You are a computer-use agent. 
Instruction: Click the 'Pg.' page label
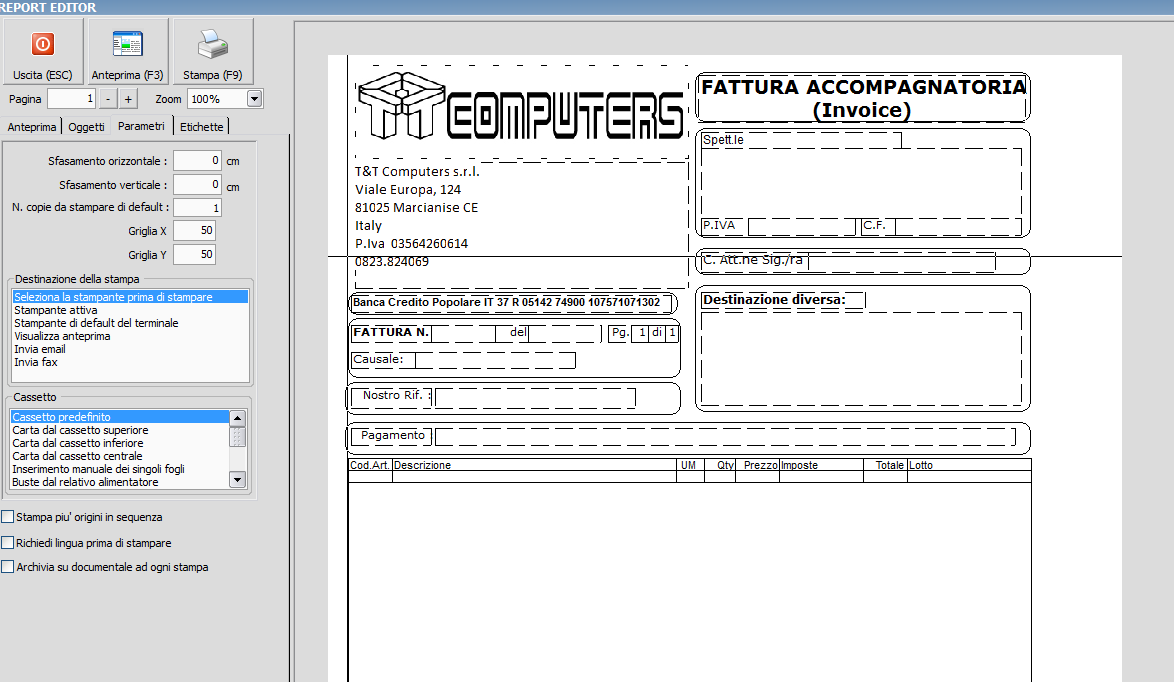[620, 332]
